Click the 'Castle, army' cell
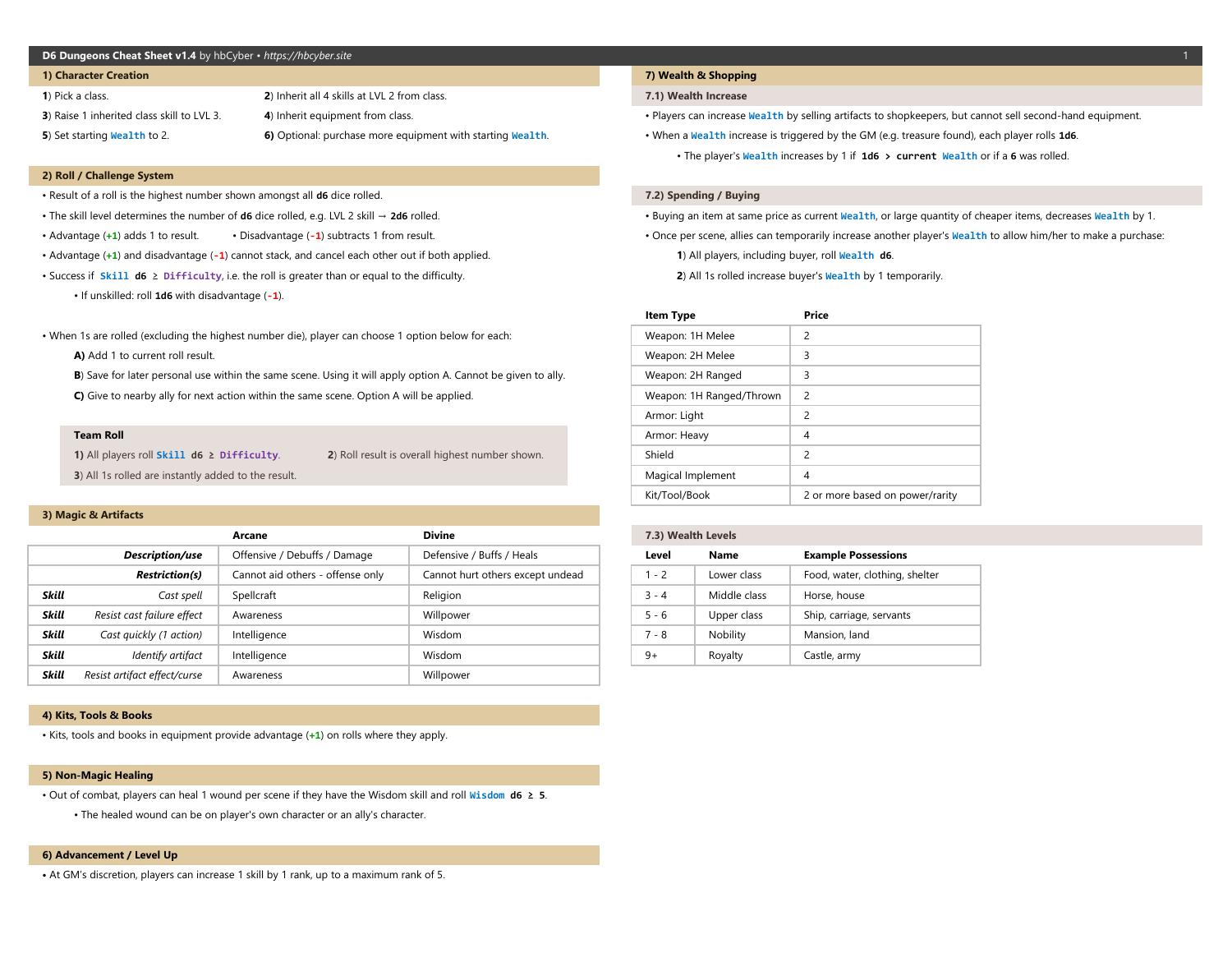The image size is (1232, 953). point(885,656)
